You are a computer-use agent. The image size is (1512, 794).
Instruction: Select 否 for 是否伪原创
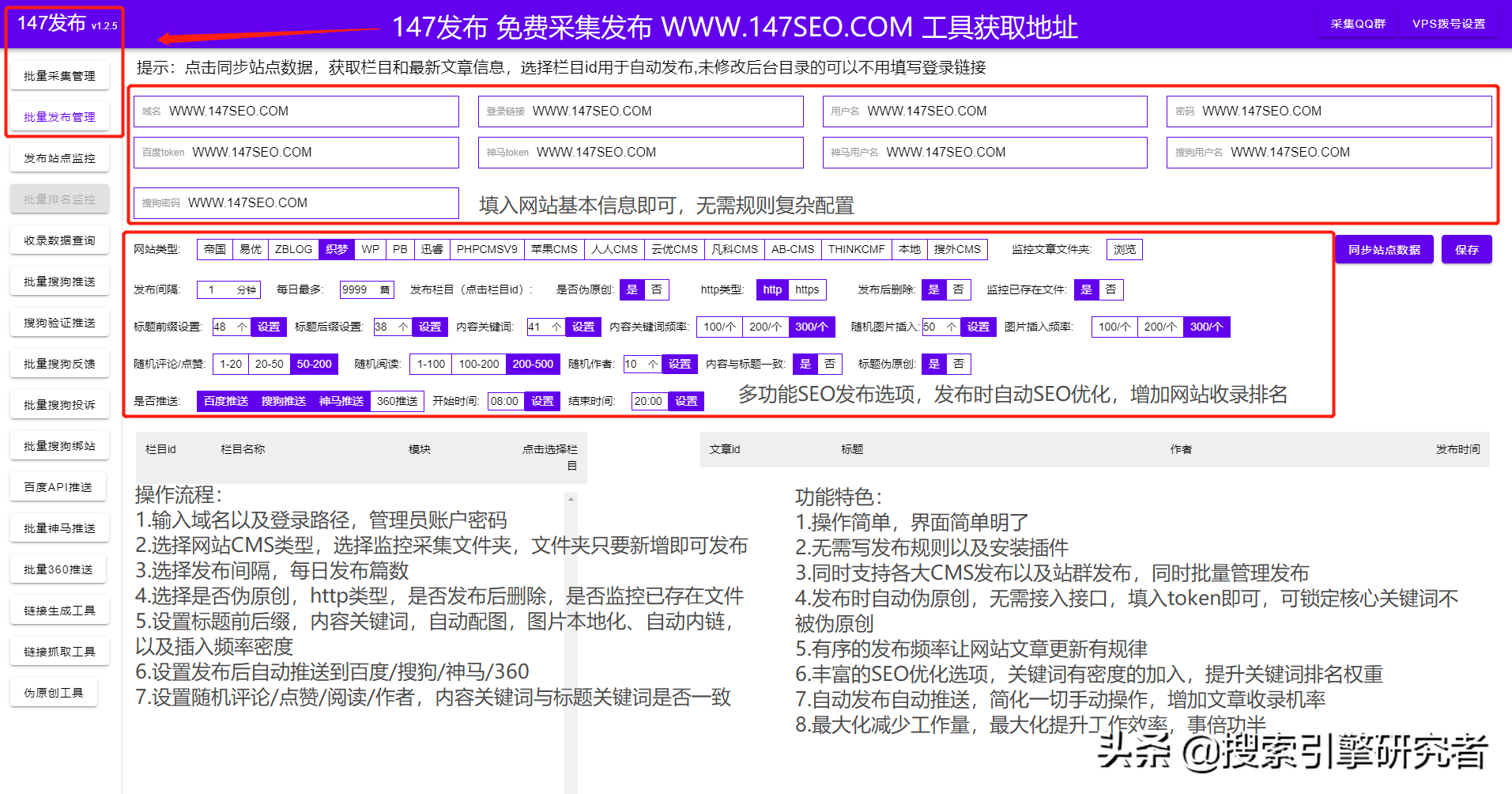(x=656, y=289)
